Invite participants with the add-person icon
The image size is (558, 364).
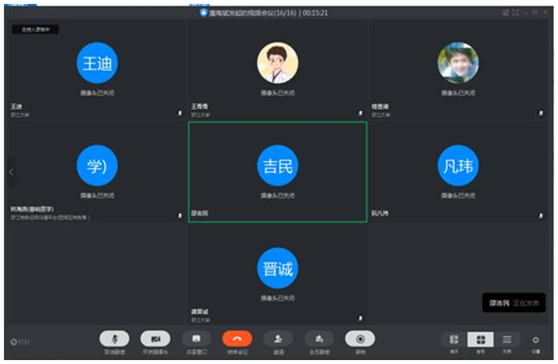(278, 339)
